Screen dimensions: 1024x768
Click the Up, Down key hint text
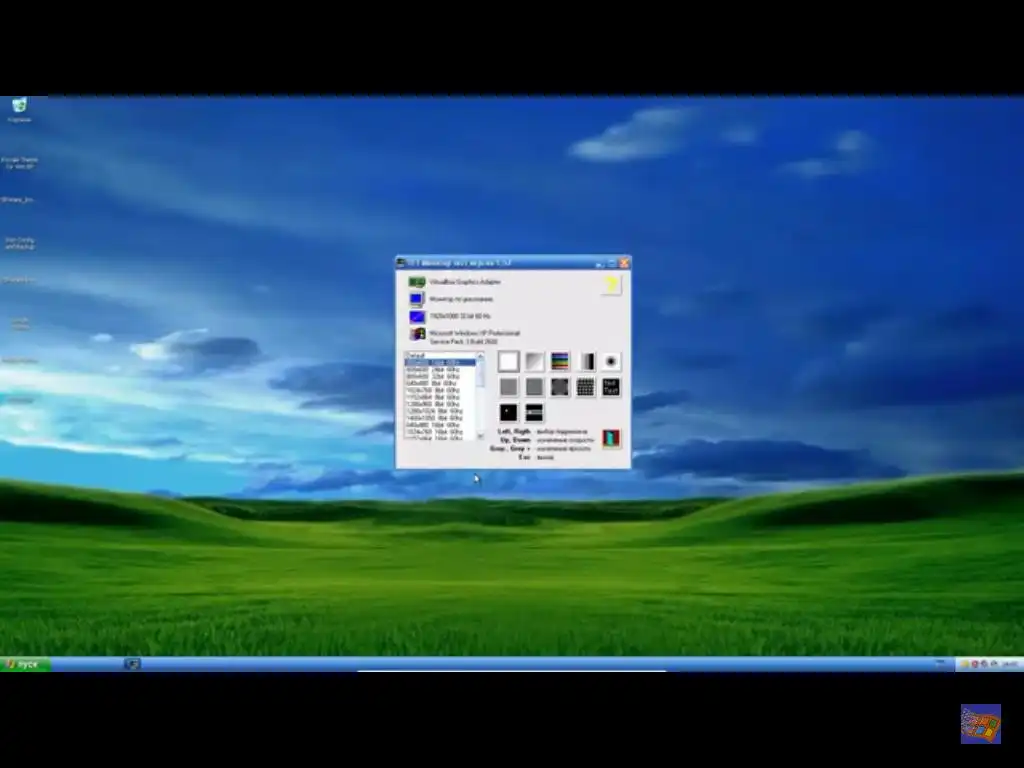click(x=516, y=440)
